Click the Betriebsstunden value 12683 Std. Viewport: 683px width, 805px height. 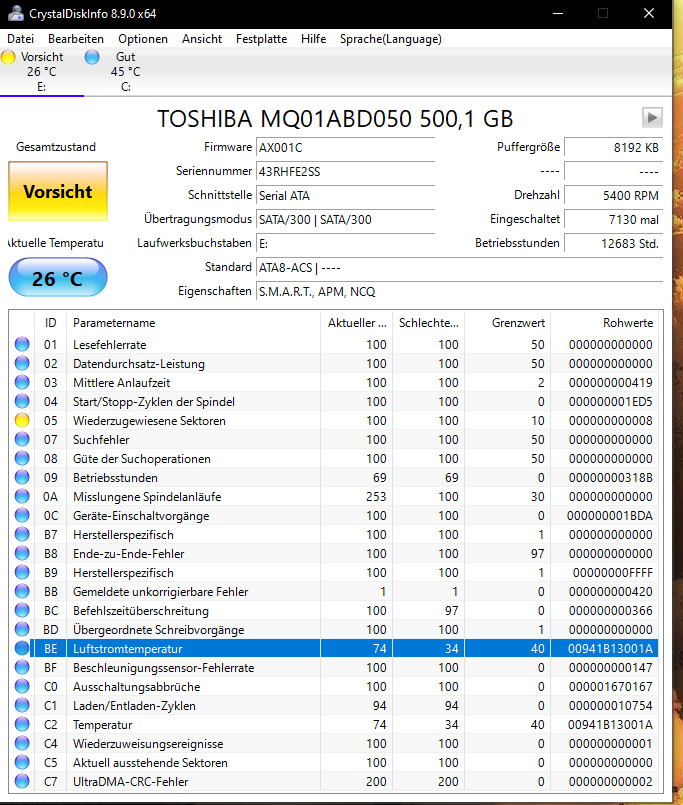coord(613,243)
